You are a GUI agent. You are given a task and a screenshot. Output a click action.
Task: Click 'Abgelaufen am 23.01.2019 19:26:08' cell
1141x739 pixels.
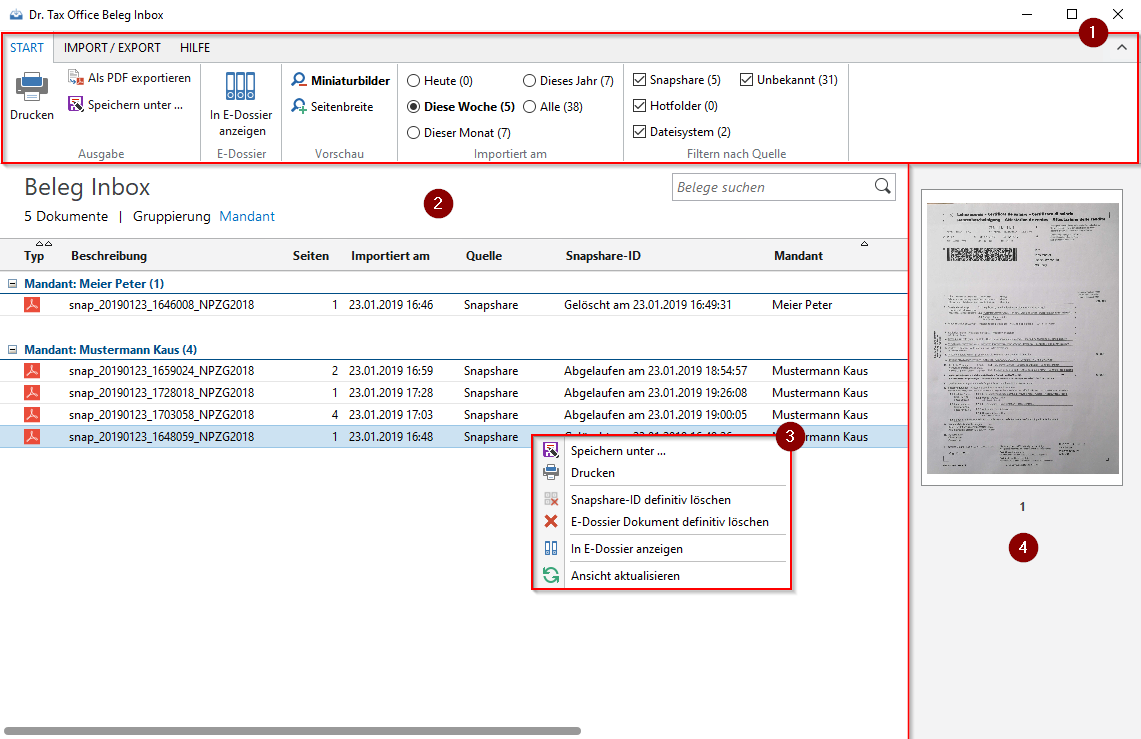click(x=655, y=393)
